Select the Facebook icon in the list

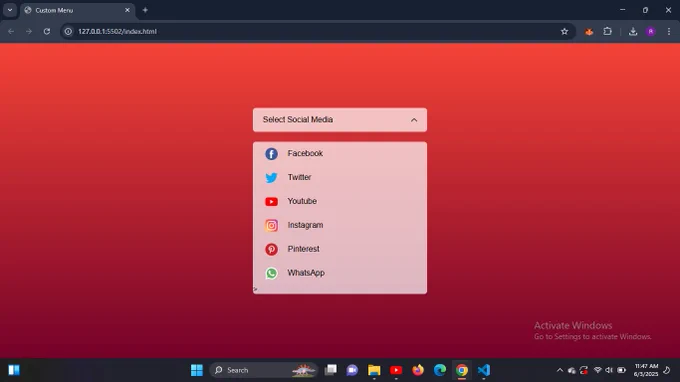271,153
